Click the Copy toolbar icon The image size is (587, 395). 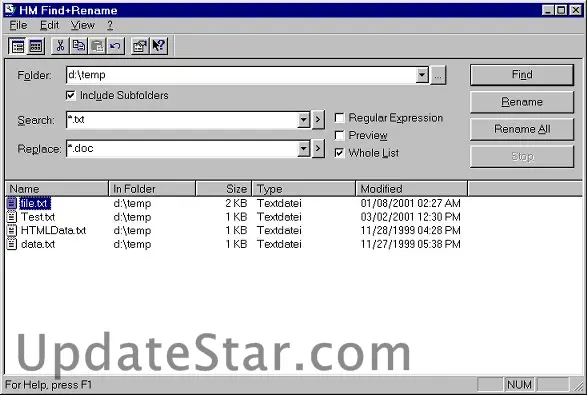(79, 46)
